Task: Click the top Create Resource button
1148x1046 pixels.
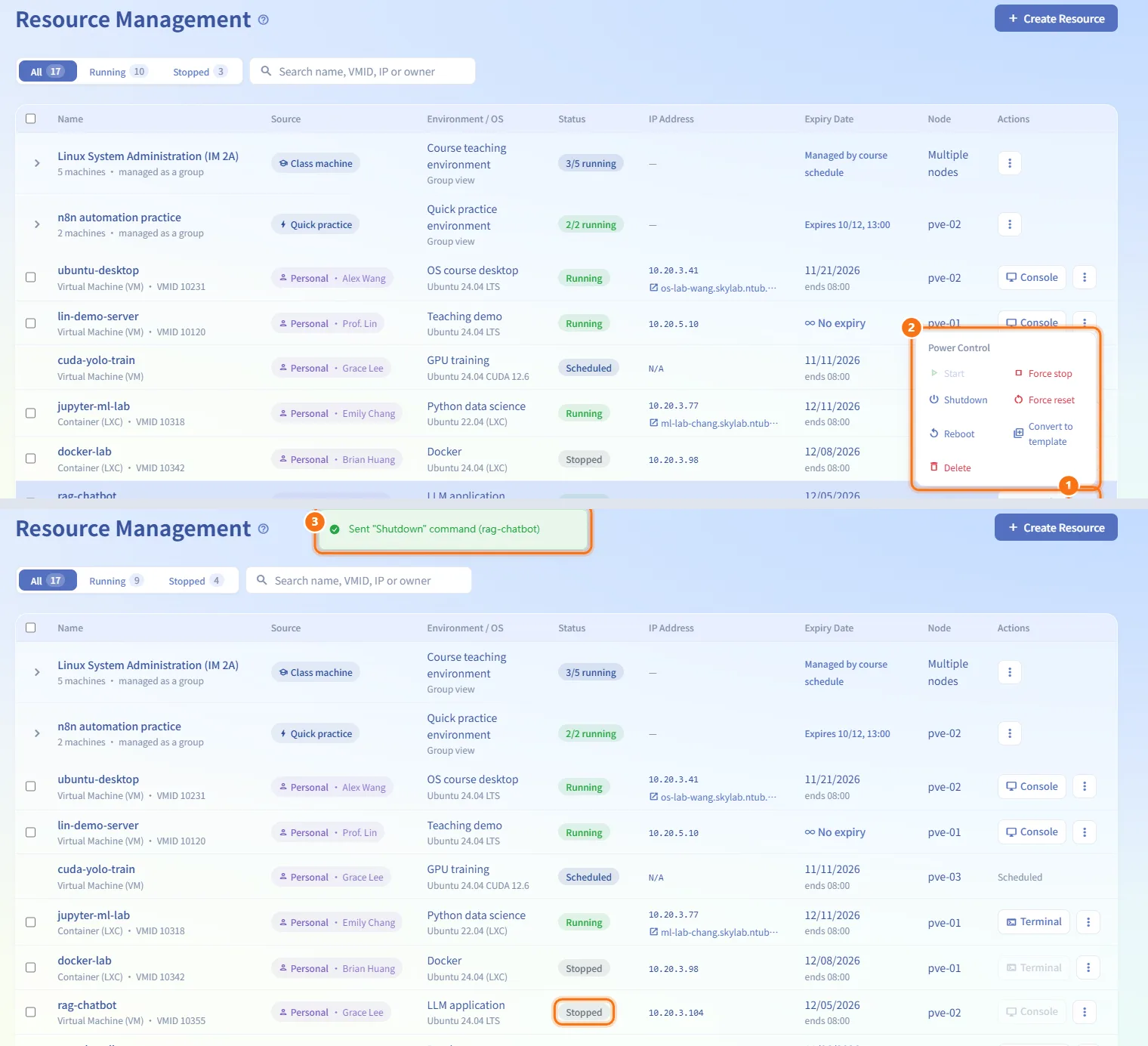Action: click(x=1056, y=19)
